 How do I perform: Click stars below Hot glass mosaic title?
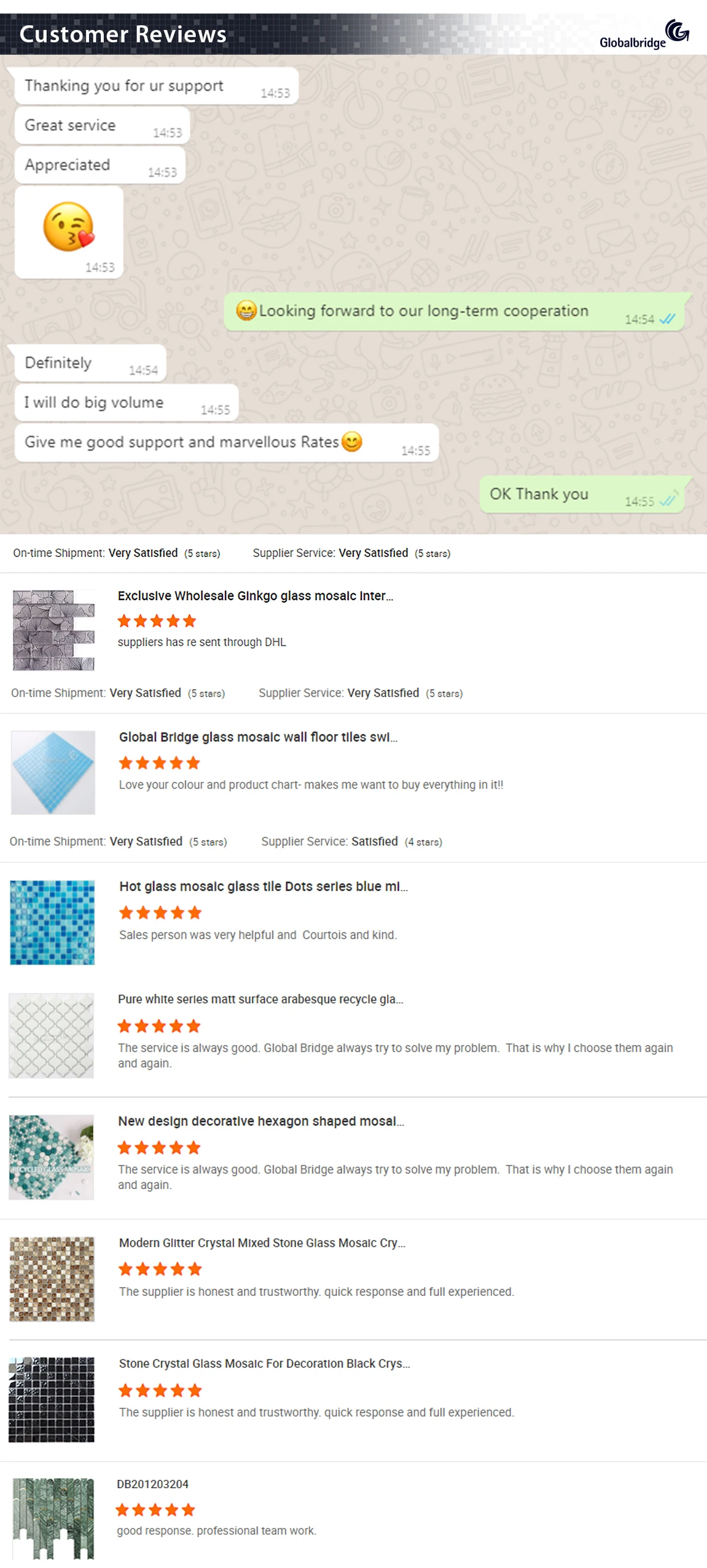point(160,913)
